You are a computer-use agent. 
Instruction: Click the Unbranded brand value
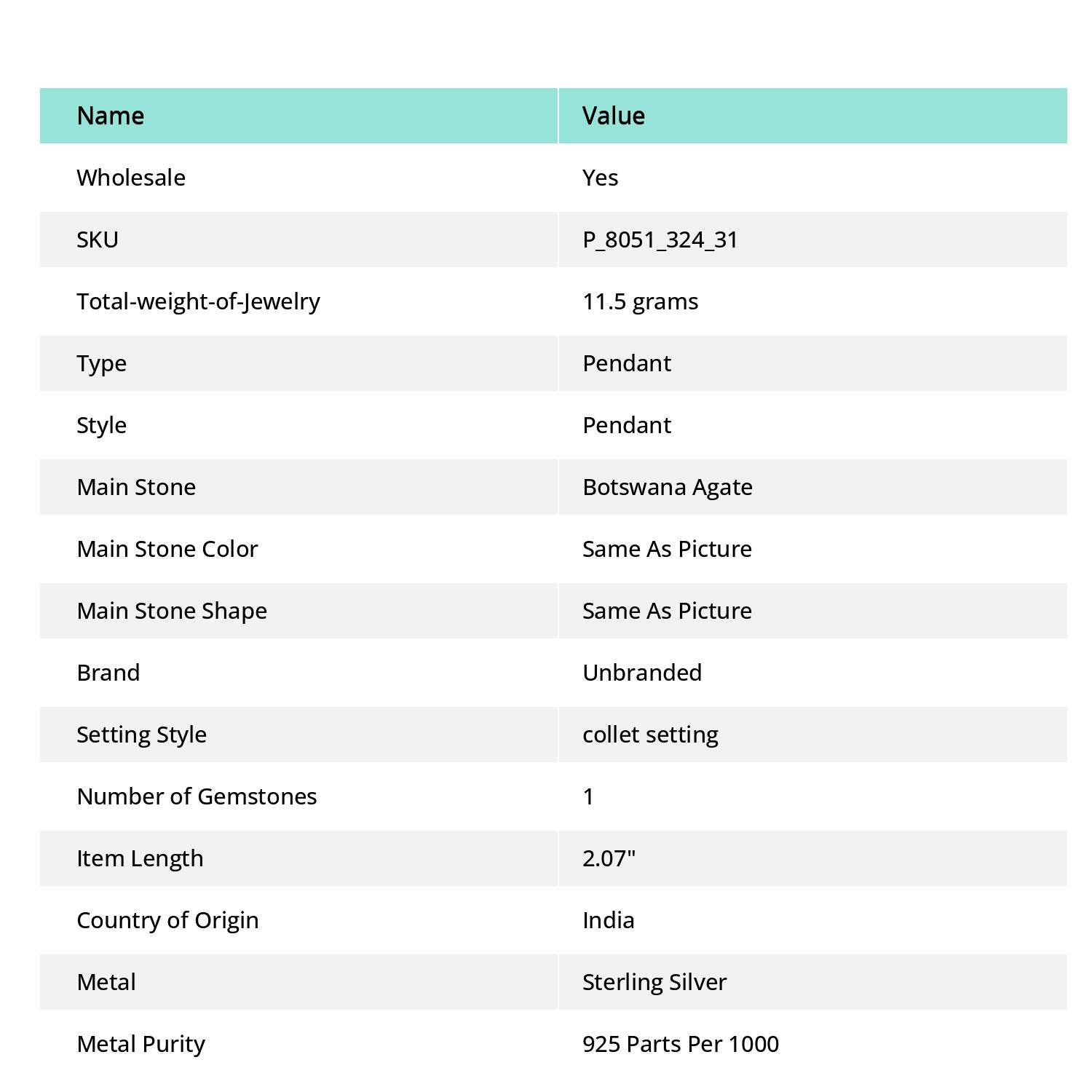tap(642, 673)
